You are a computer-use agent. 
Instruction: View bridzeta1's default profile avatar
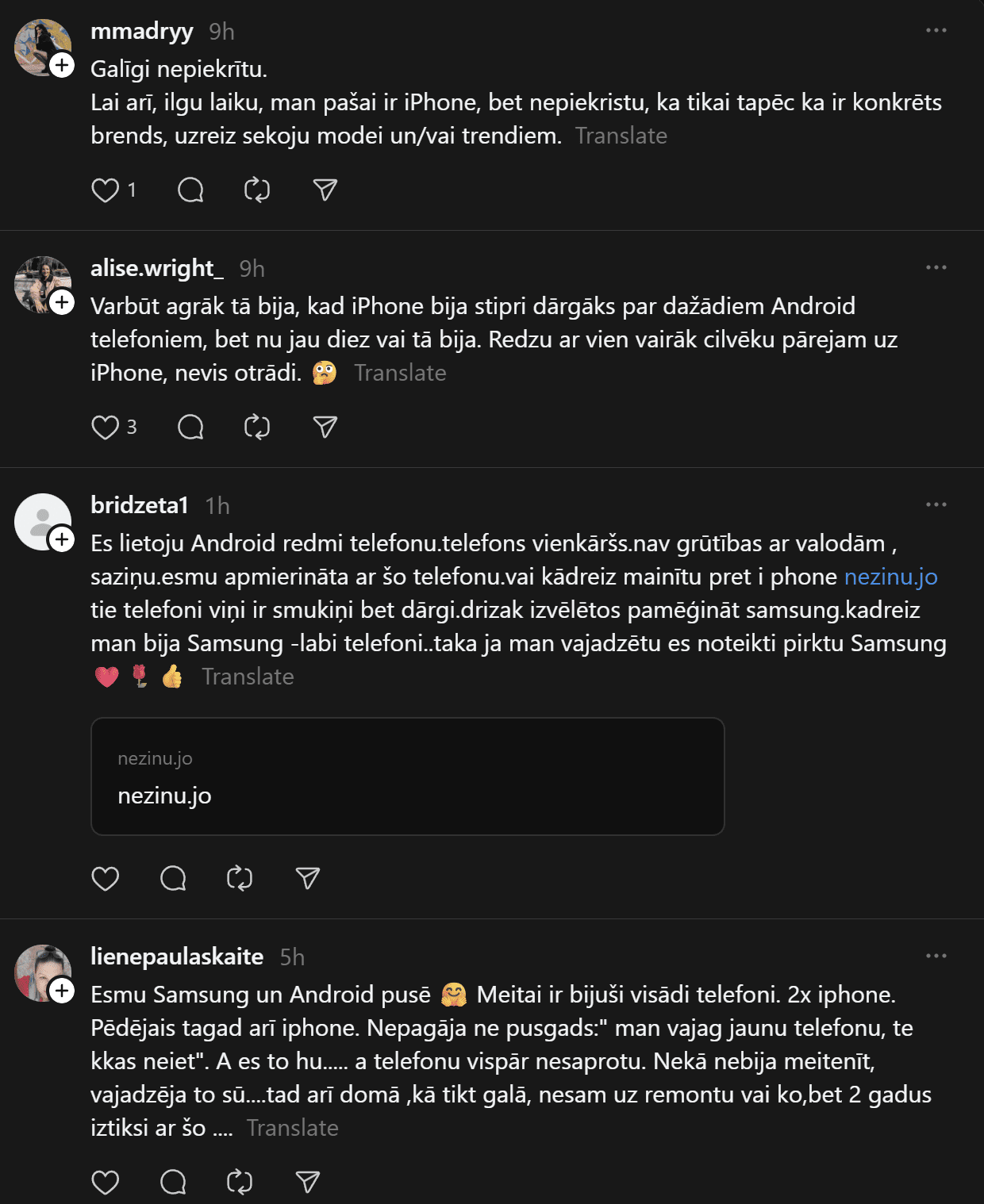click(40, 520)
